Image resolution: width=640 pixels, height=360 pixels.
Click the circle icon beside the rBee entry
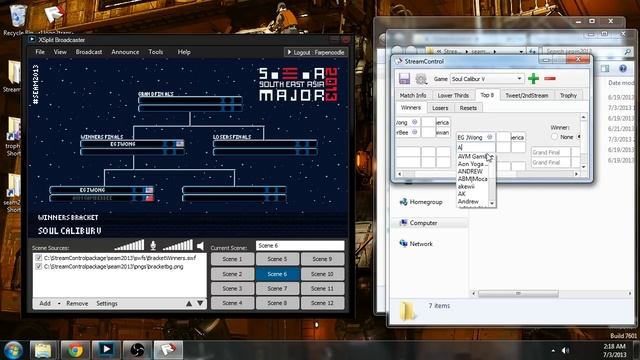[414, 132]
